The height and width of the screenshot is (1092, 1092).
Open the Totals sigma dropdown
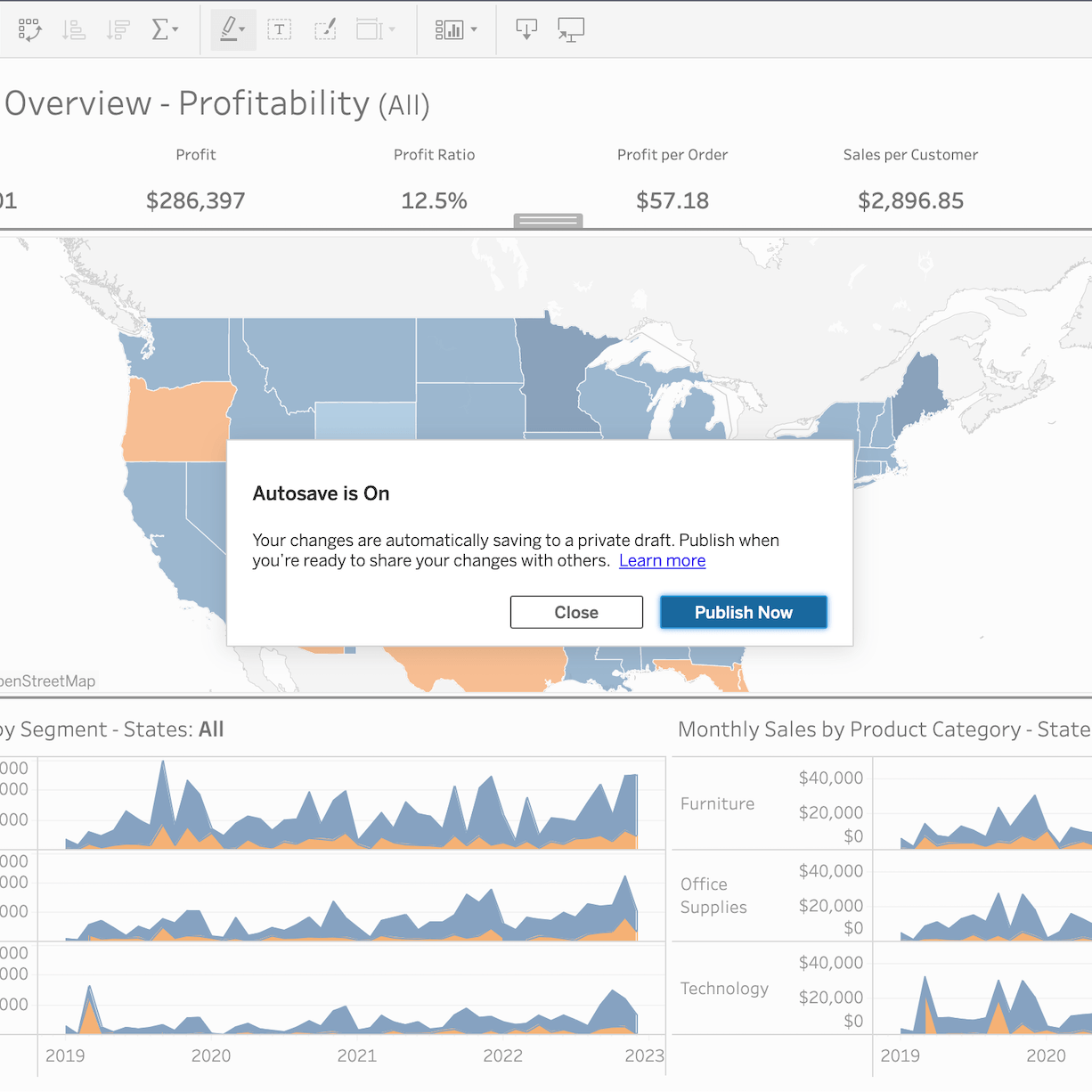point(165,30)
